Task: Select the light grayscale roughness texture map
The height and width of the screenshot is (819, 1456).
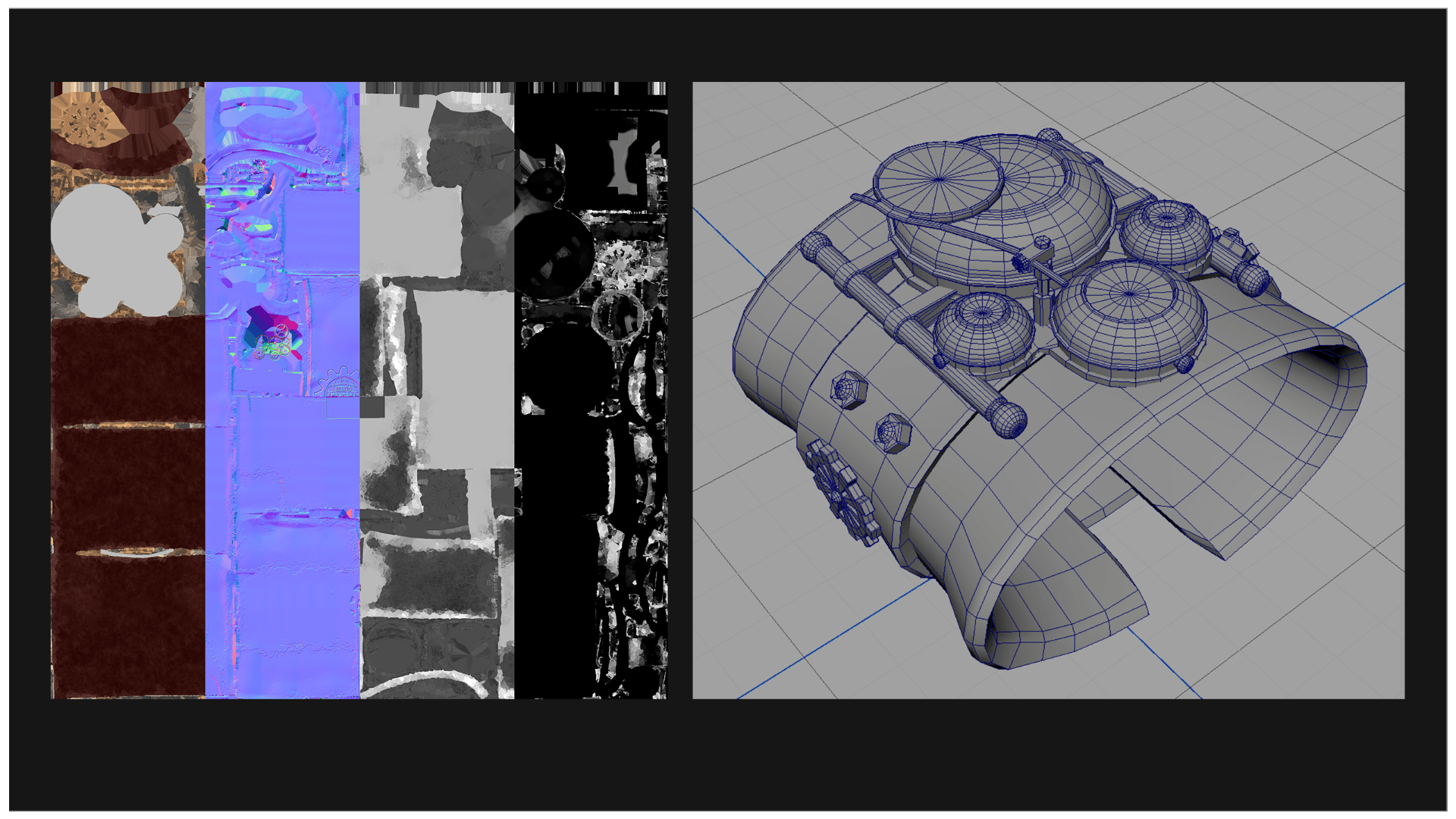Action: pyautogui.click(x=438, y=391)
